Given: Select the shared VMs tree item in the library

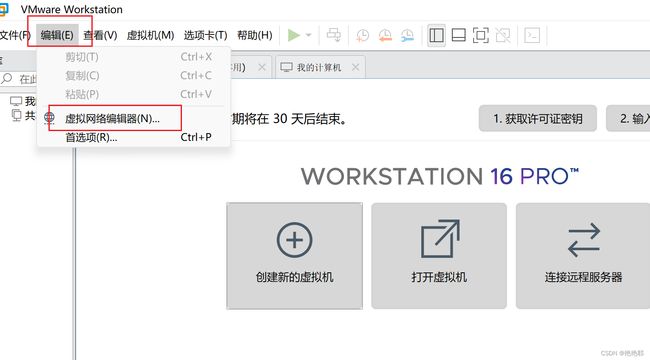Looking at the screenshot, I should click(x=23, y=115).
